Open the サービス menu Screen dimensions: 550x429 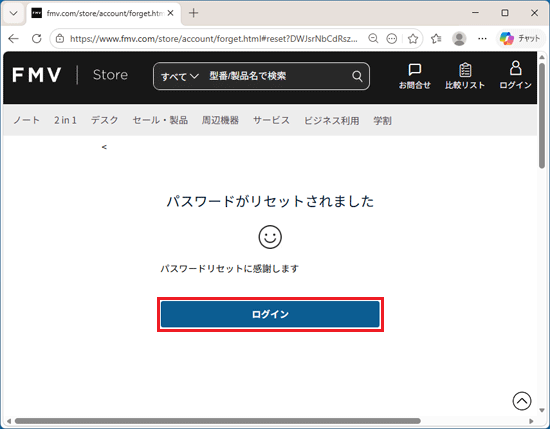pos(271,120)
